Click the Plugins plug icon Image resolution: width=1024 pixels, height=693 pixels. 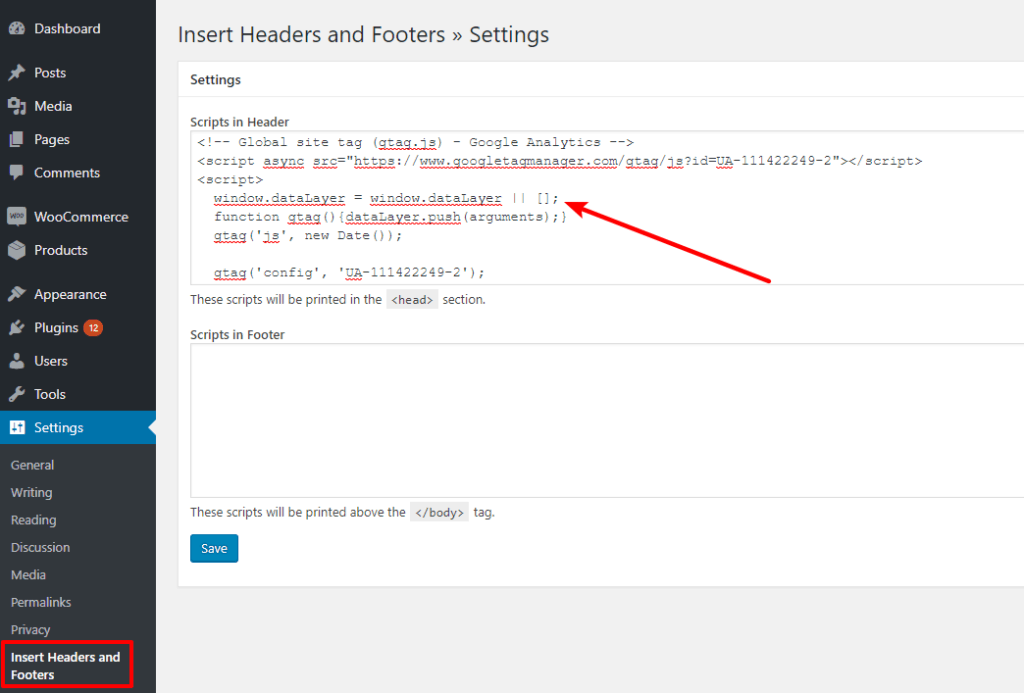click(17, 327)
